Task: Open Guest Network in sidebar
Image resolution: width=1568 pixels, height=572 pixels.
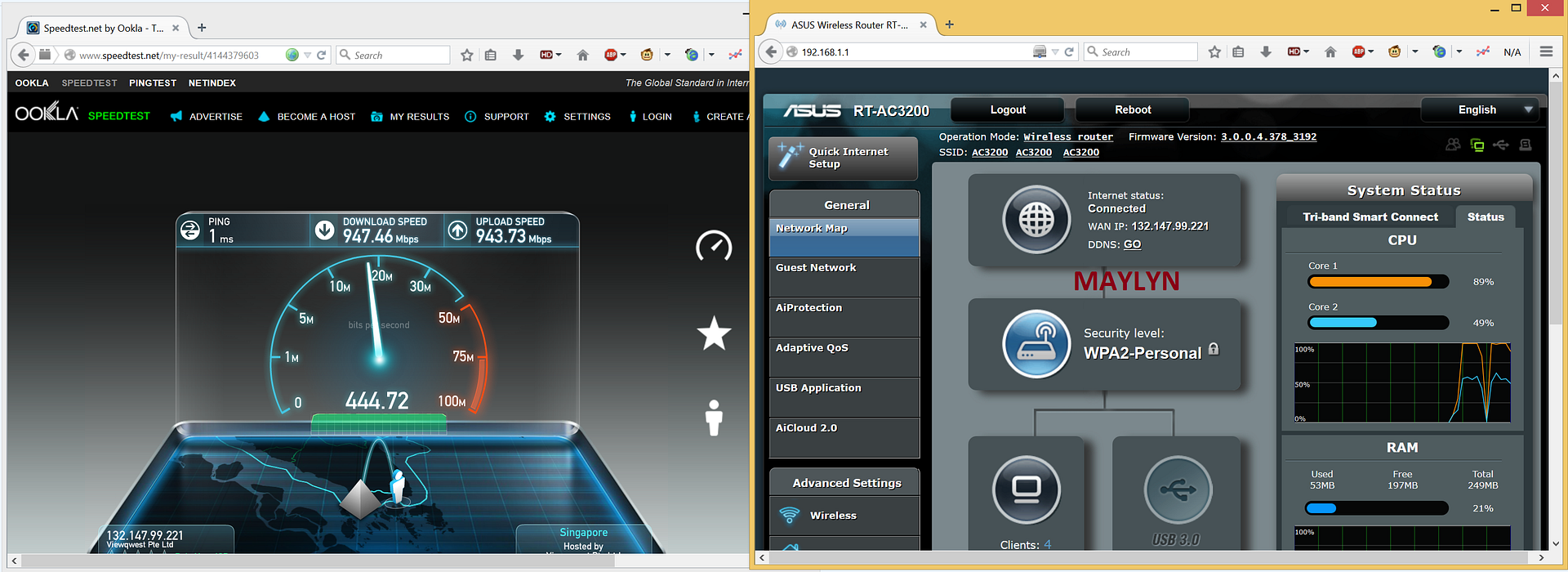Action: 816,268
